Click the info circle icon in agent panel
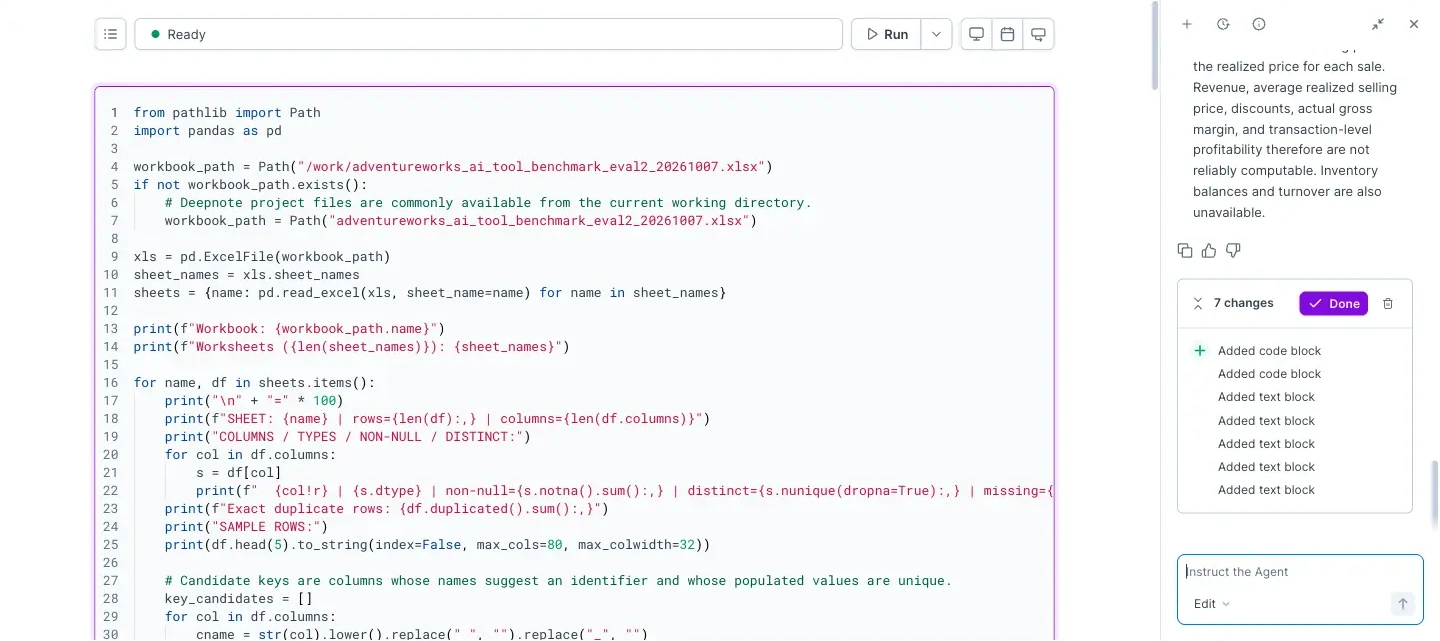This screenshot has width=1440, height=641. (x=1259, y=24)
